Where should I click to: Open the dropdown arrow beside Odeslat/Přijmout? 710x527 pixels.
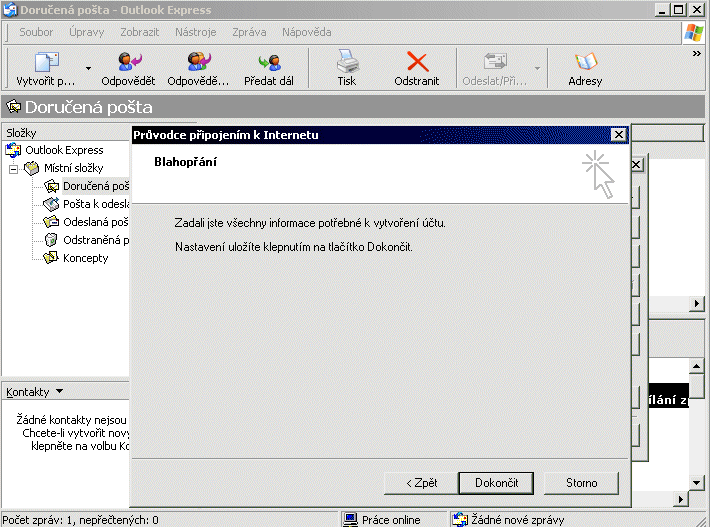537,68
